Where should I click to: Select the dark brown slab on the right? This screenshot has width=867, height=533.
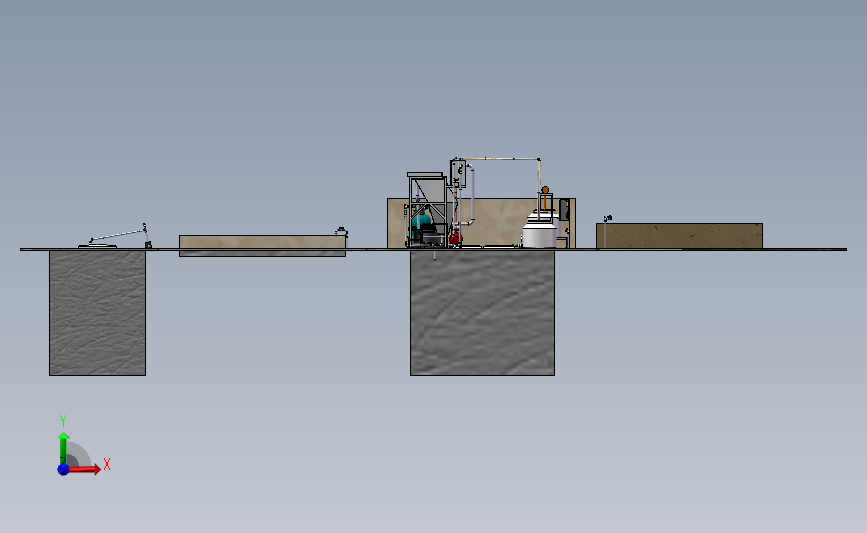679,236
